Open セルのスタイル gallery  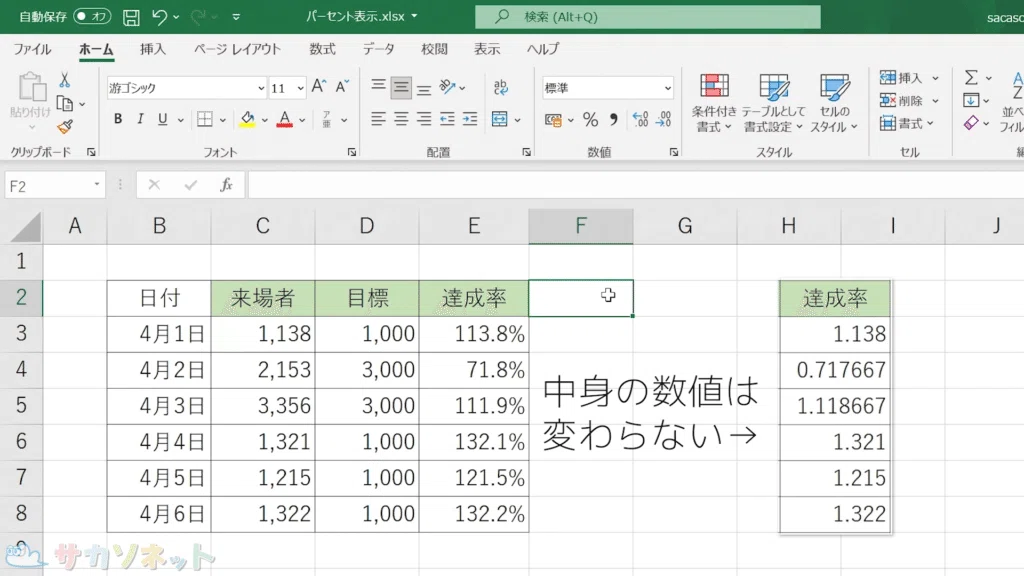[834, 103]
